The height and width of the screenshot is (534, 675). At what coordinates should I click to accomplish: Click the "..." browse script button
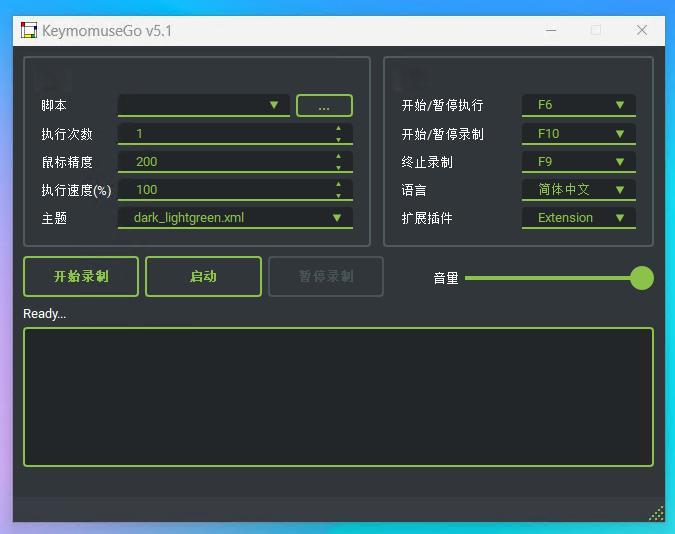(x=324, y=106)
